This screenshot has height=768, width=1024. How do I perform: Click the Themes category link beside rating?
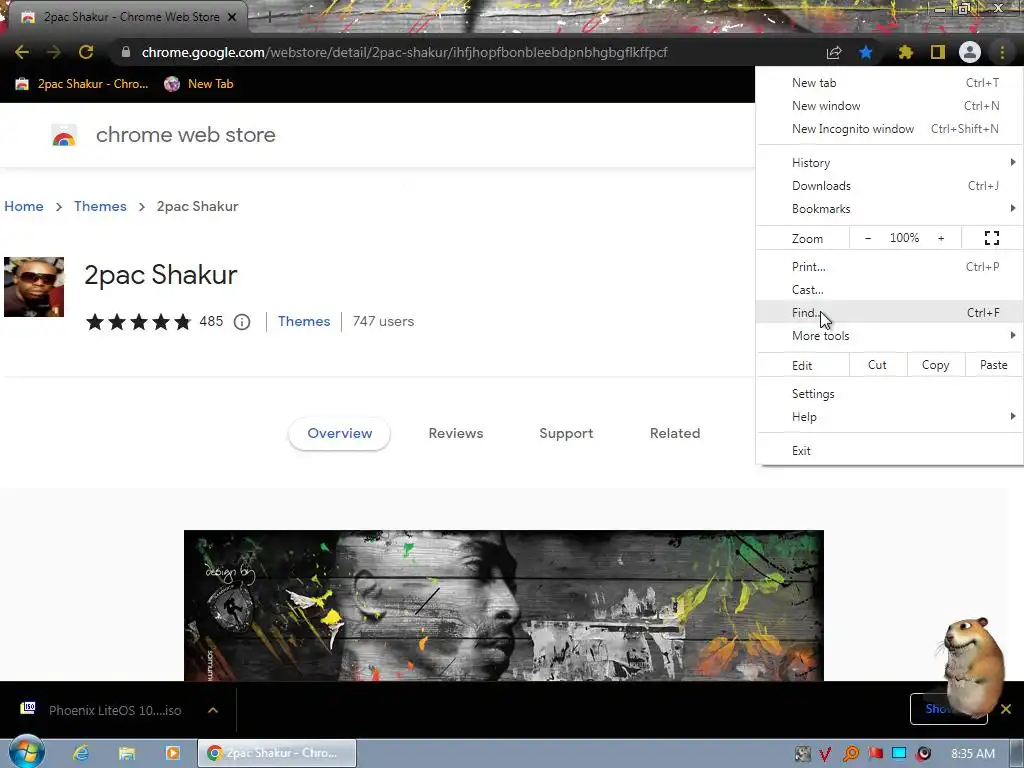304,321
